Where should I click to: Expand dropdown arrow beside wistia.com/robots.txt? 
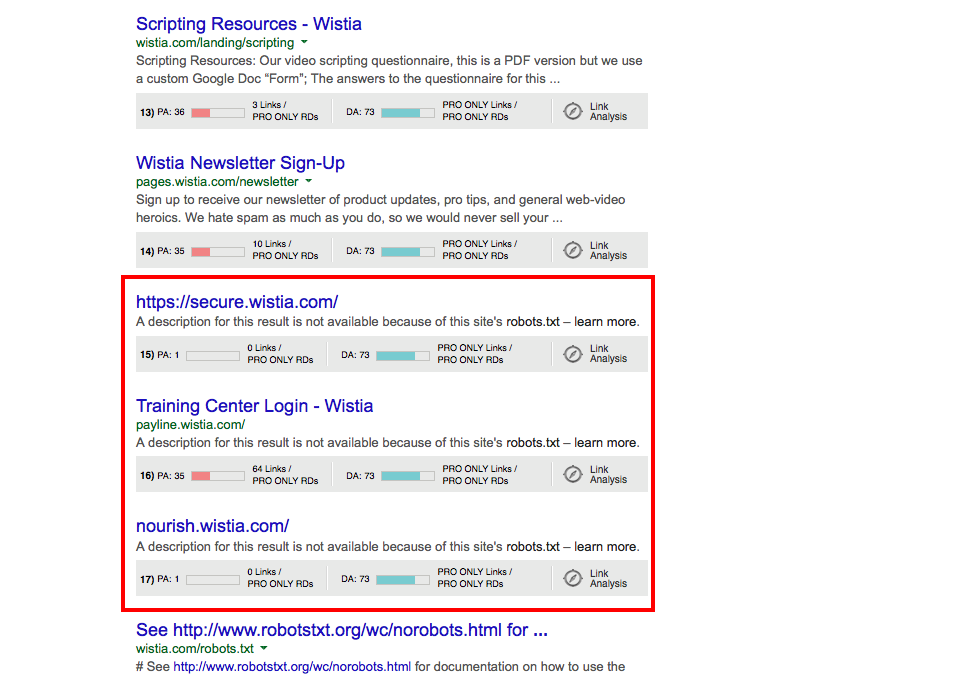pyautogui.click(x=263, y=648)
